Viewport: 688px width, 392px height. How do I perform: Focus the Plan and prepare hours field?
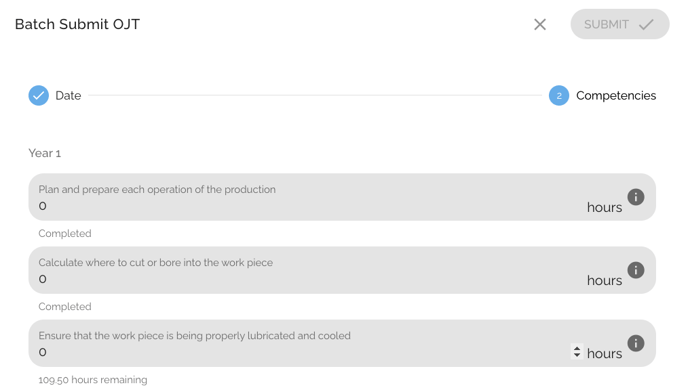point(342,197)
